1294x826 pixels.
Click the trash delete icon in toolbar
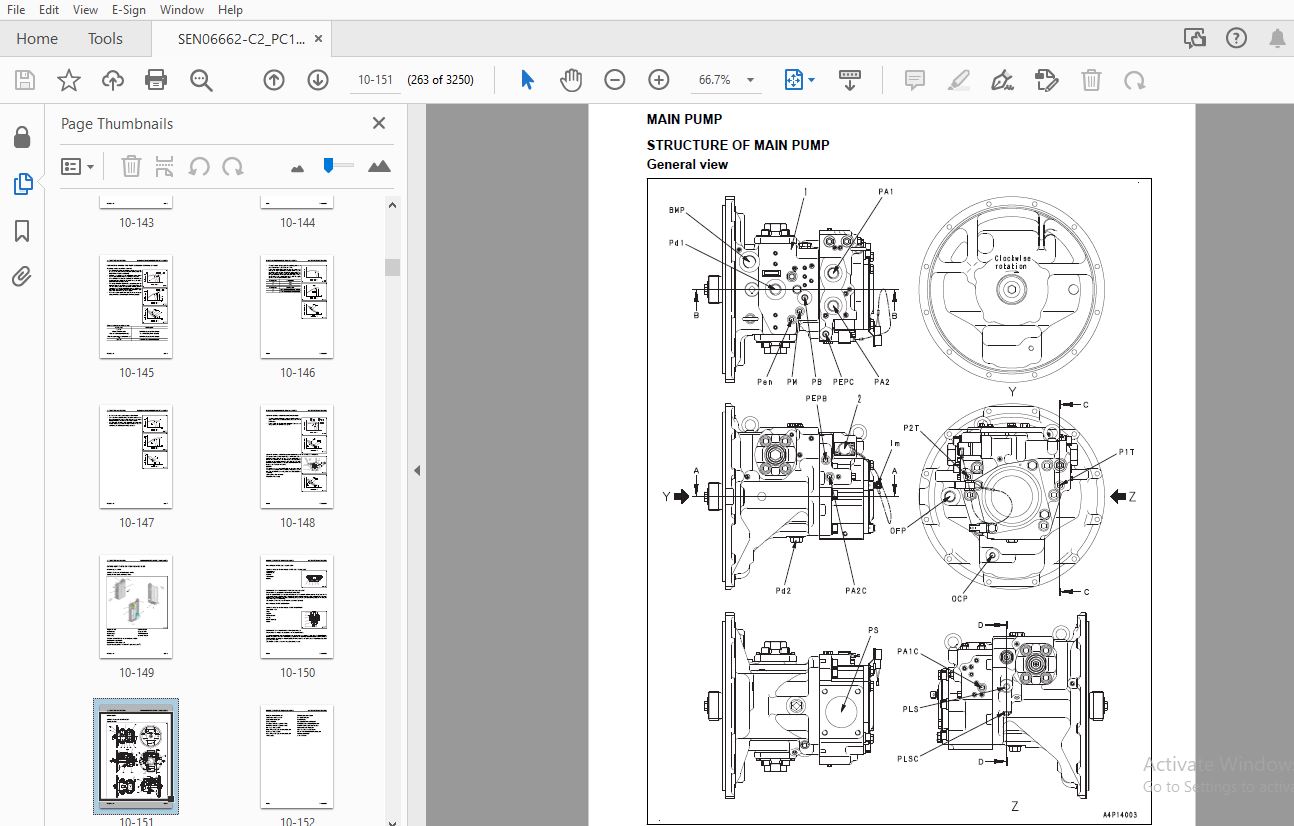[x=1091, y=80]
